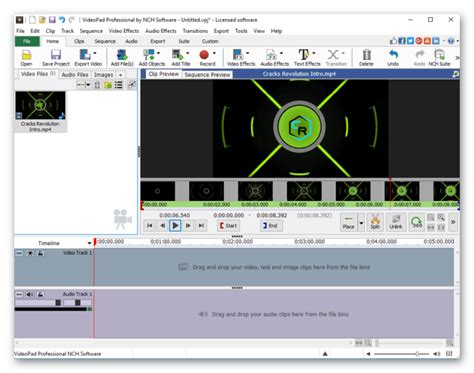Screen dimensions: 474x373
Task: Select the Images bin tab
Action: pos(103,75)
